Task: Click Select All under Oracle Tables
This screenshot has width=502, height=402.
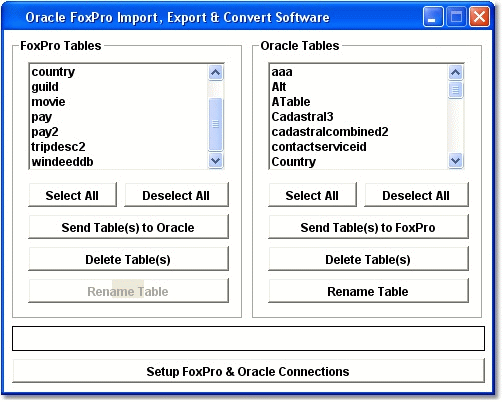Action: click(312, 195)
